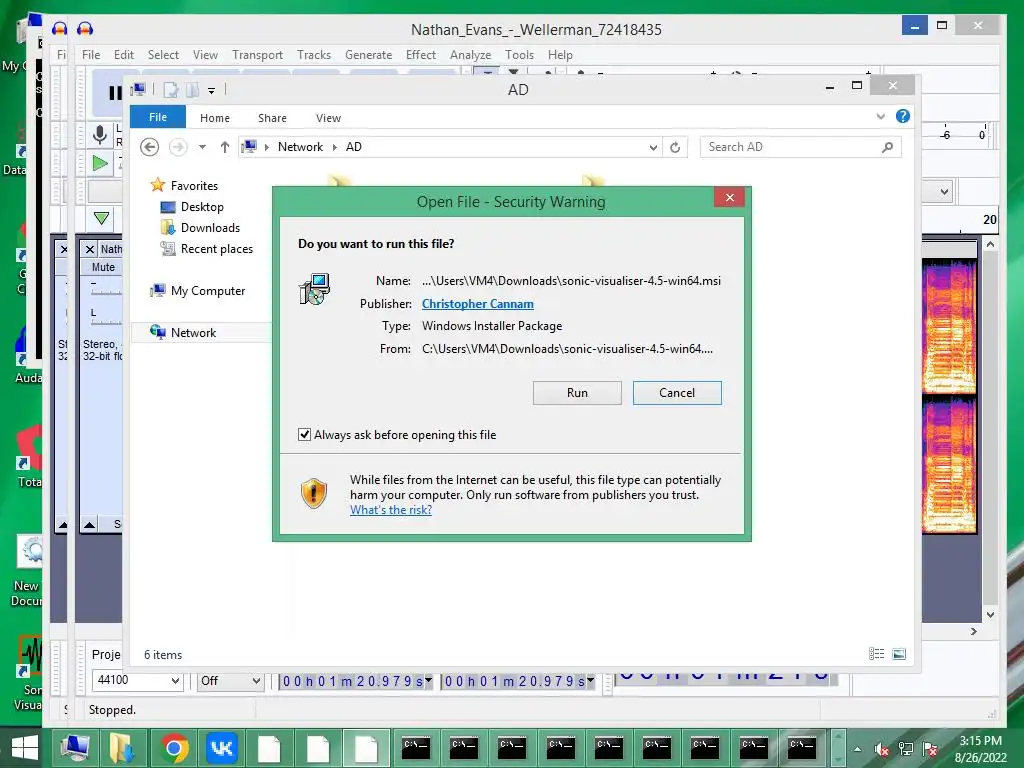Mute the Audacity track
This screenshot has height=768, width=1024.
(103, 267)
